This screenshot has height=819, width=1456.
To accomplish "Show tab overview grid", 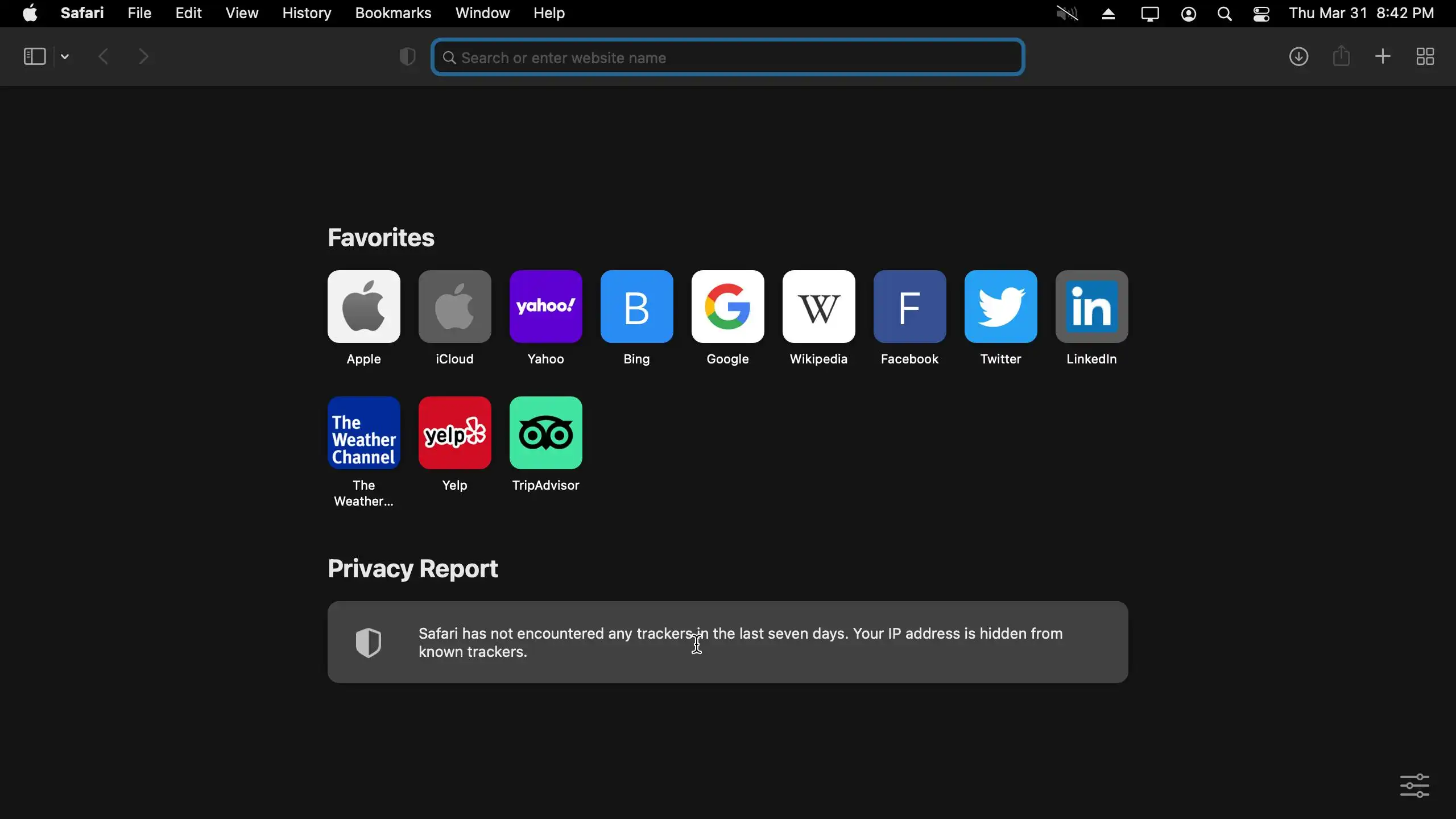I will tap(1426, 56).
